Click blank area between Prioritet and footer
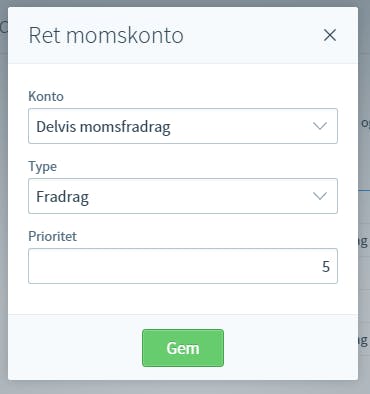This screenshot has width=370, height=394. 183,299
